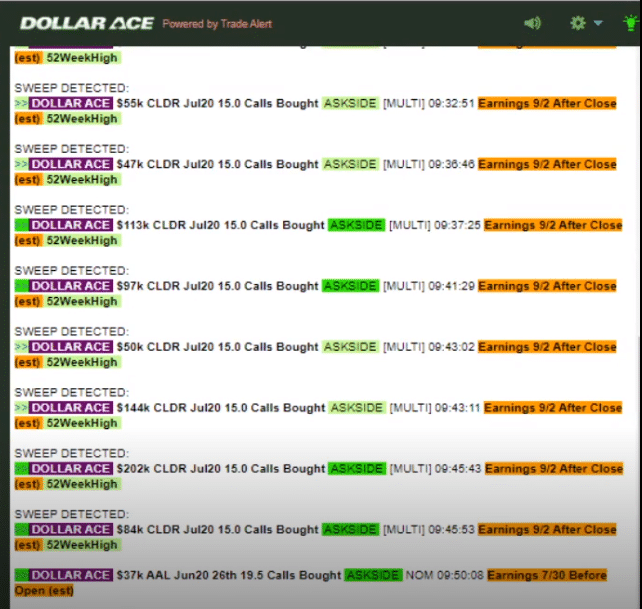Screen dimensions: 642x609
Task: Click the Earnings 9/2 After Close tag at 09:45:53
Action: click(547, 530)
